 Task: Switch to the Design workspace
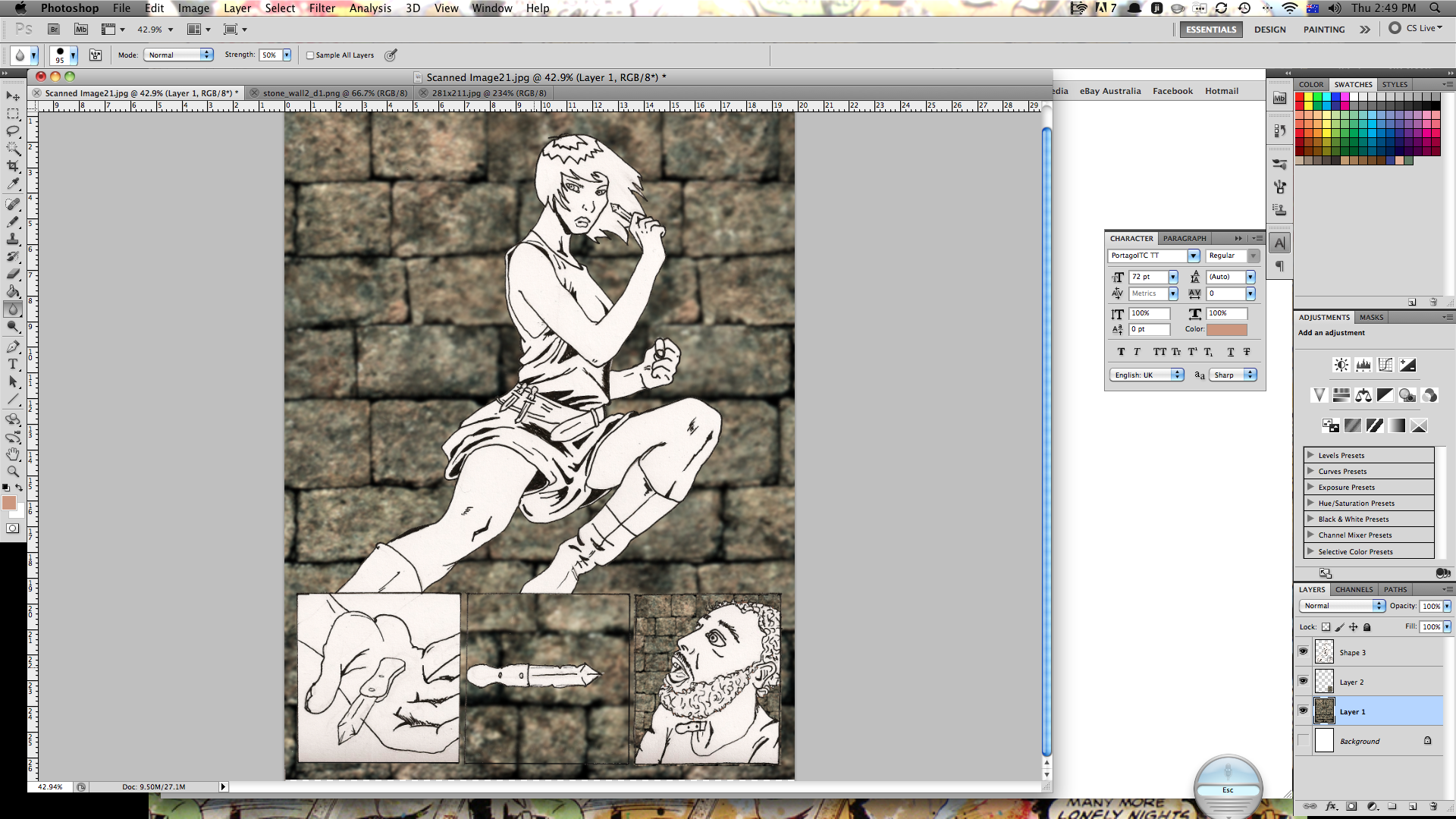point(1269,30)
